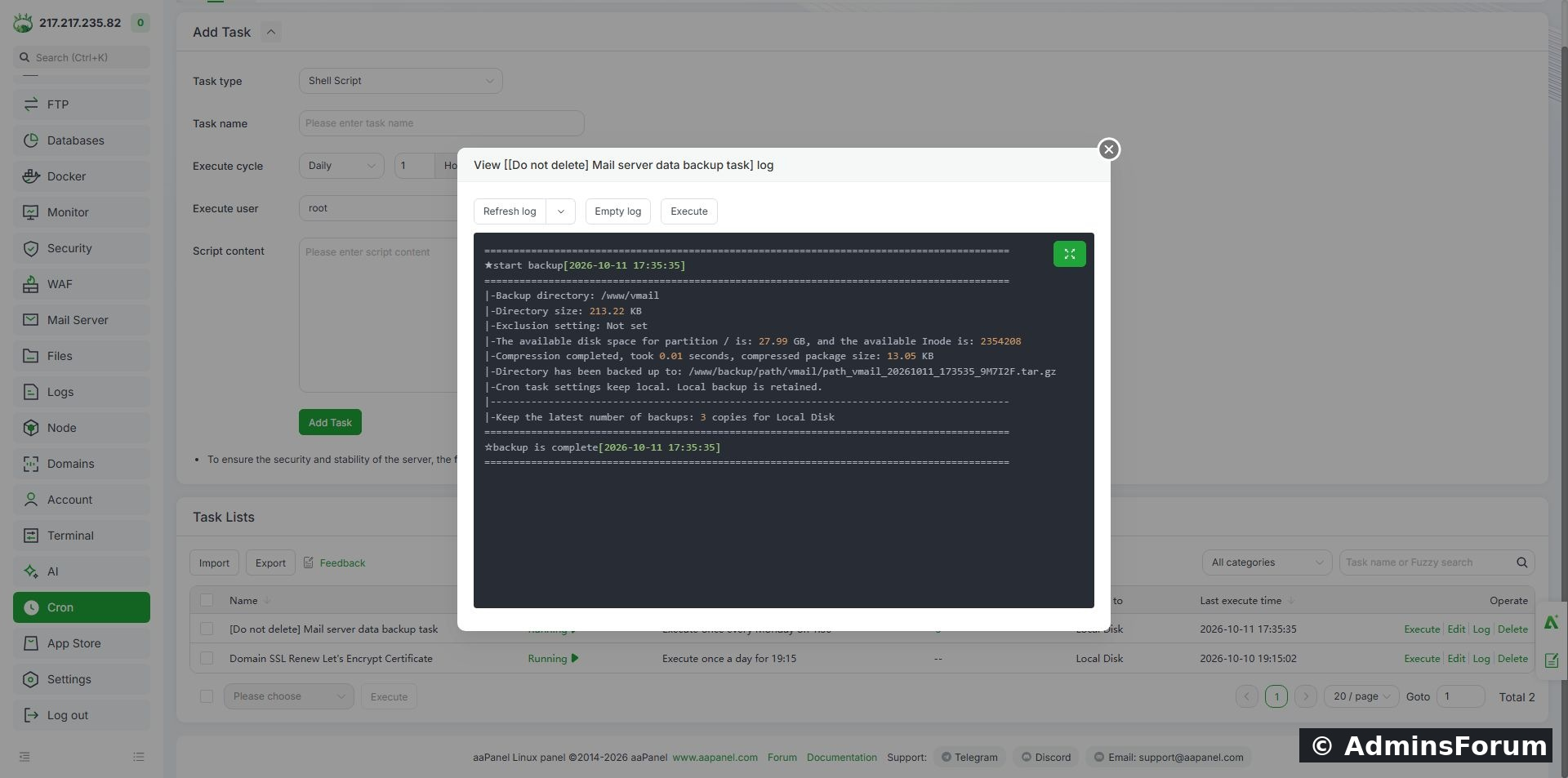
Task: Click the Settings gear icon
Action: point(31,679)
